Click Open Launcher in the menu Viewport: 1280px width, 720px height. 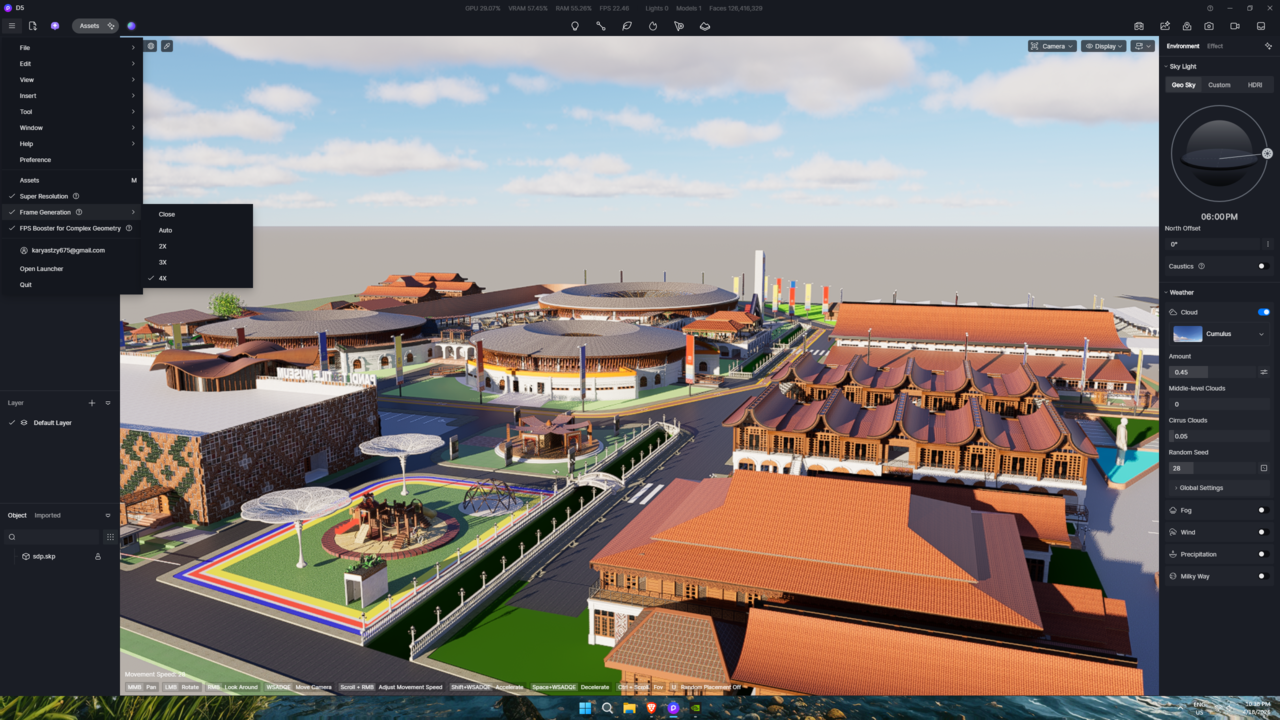click(41, 269)
